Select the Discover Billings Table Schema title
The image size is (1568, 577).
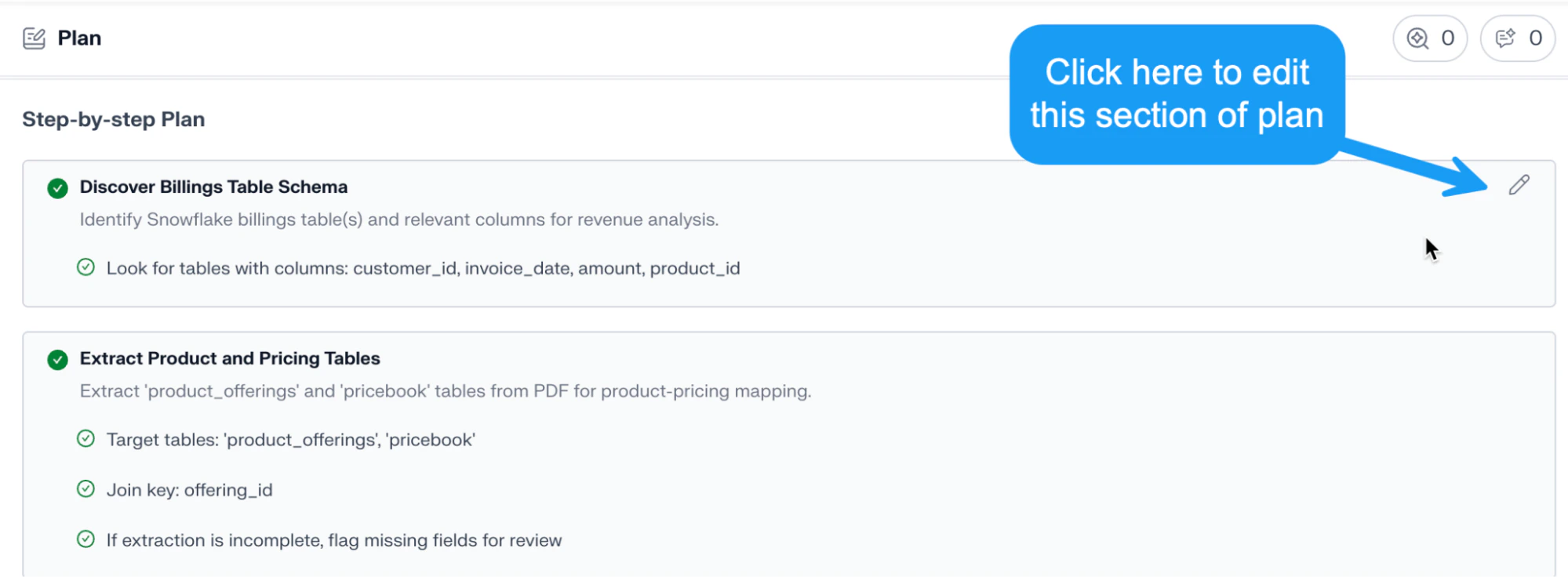click(213, 187)
